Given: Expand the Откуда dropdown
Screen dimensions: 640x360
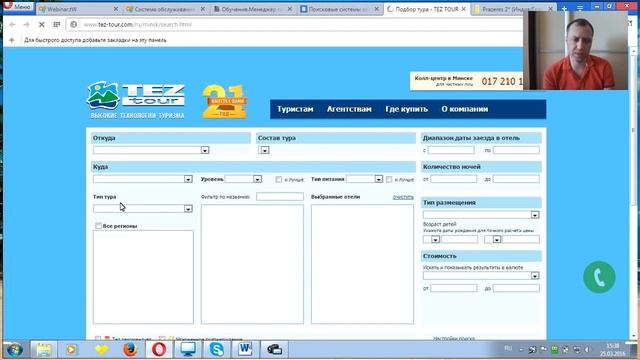Looking at the screenshot, I should click(151, 150).
